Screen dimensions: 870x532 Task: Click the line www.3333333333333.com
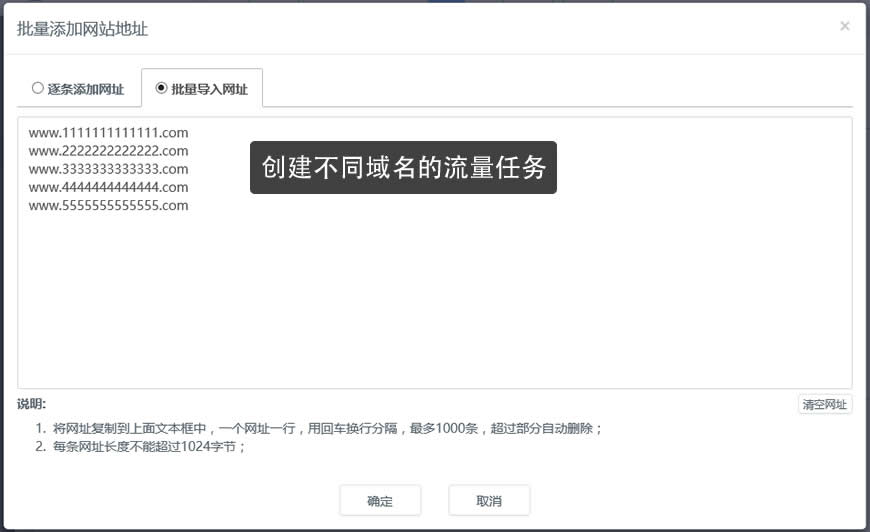tap(108, 169)
